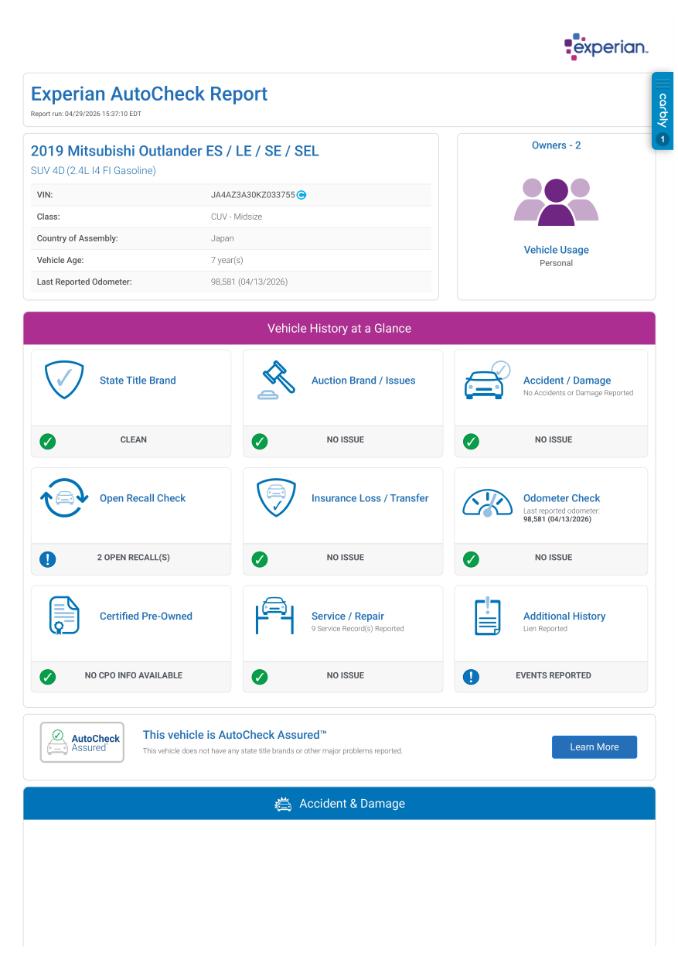Open the Vehicle Usage link
Viewport: 678px width, 960px height.
pyautogui.click(x=556, y=250)
